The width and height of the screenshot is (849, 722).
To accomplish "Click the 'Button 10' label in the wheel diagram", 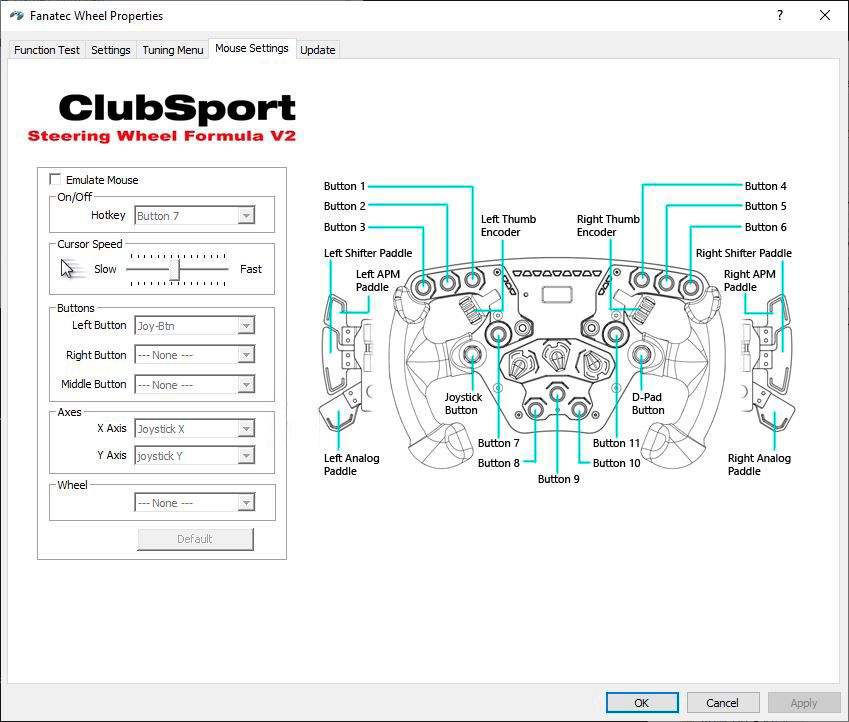I will click(617, 463).
